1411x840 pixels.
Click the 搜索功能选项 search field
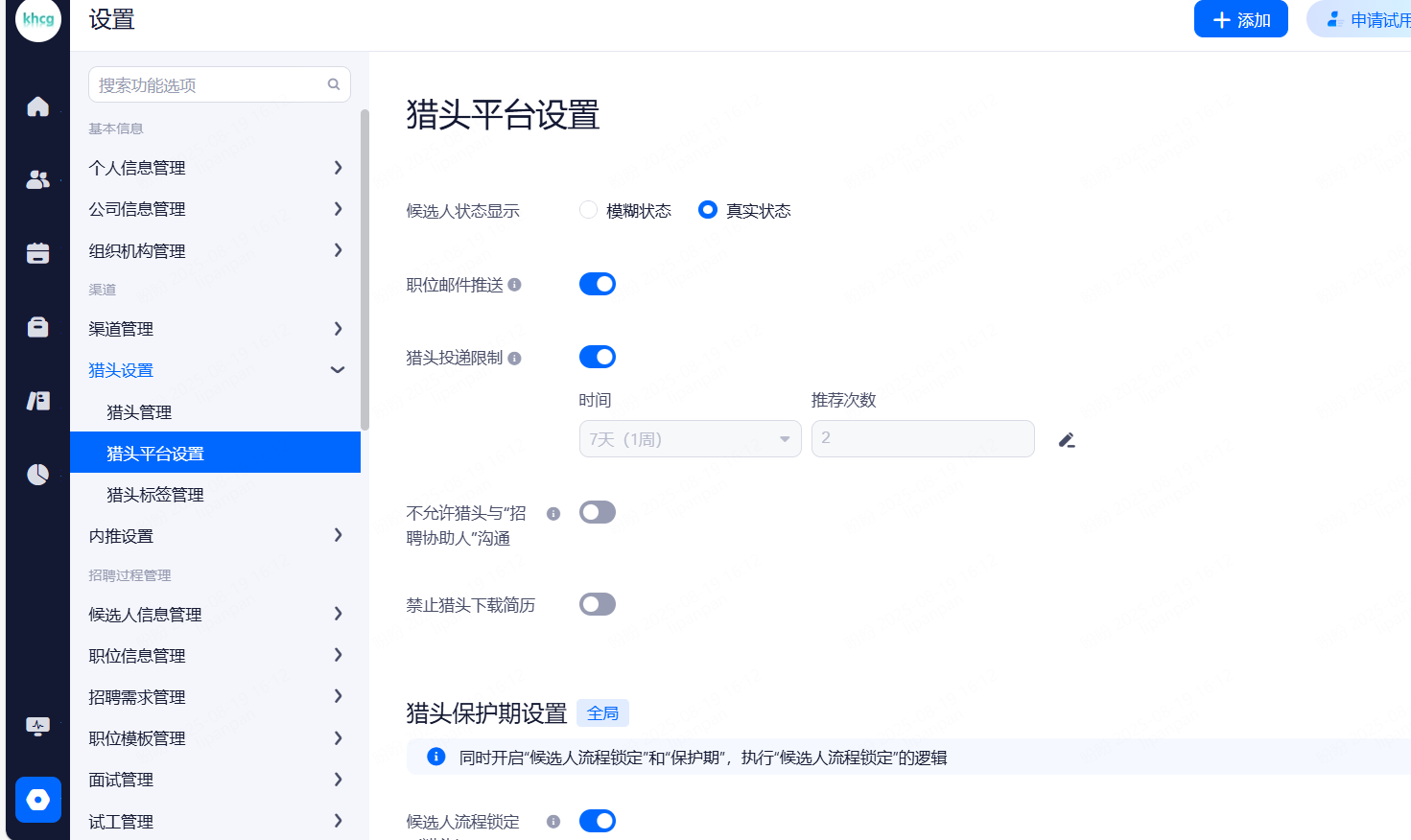click(211, 85)
